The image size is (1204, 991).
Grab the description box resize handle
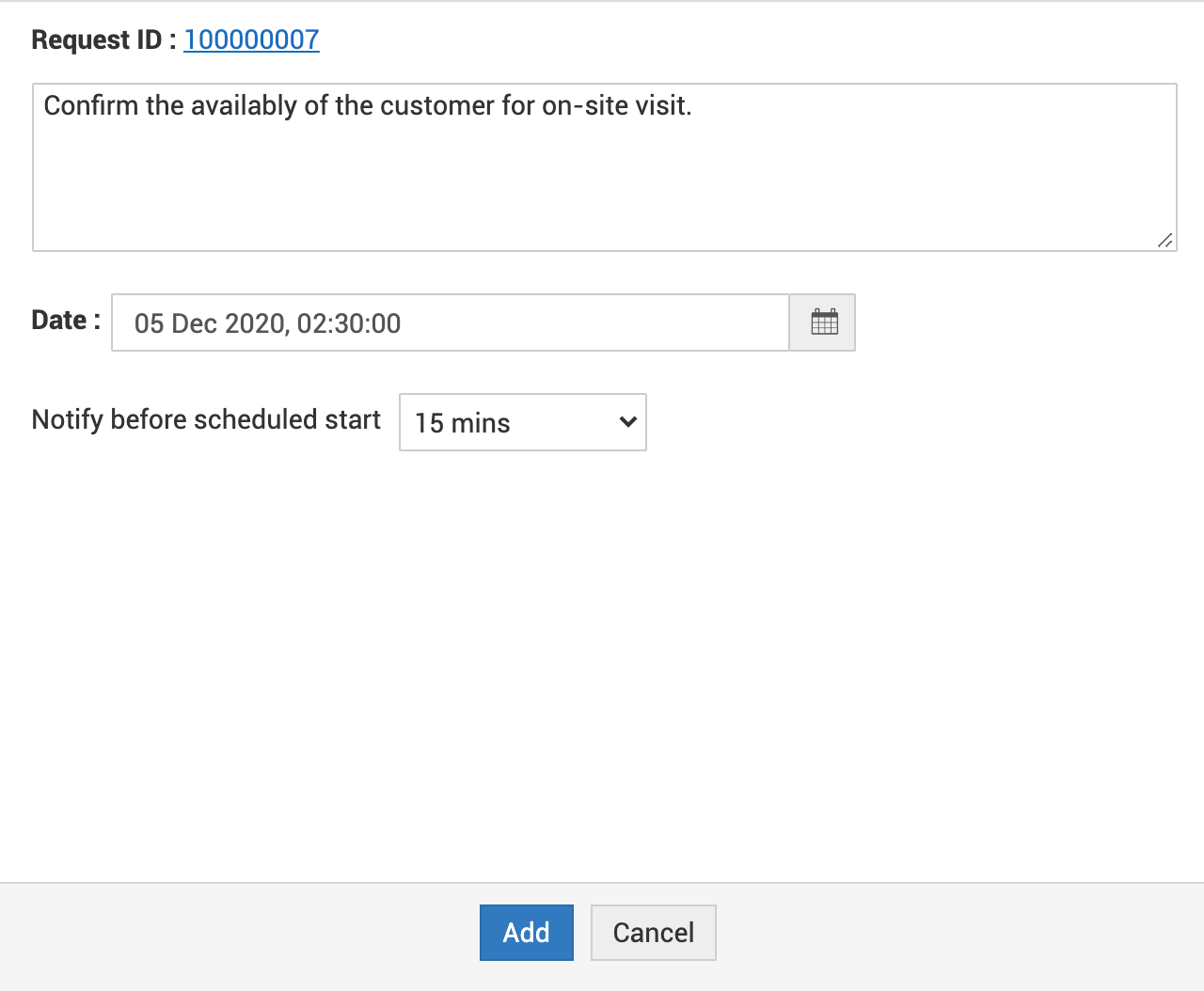[1164, 241]
